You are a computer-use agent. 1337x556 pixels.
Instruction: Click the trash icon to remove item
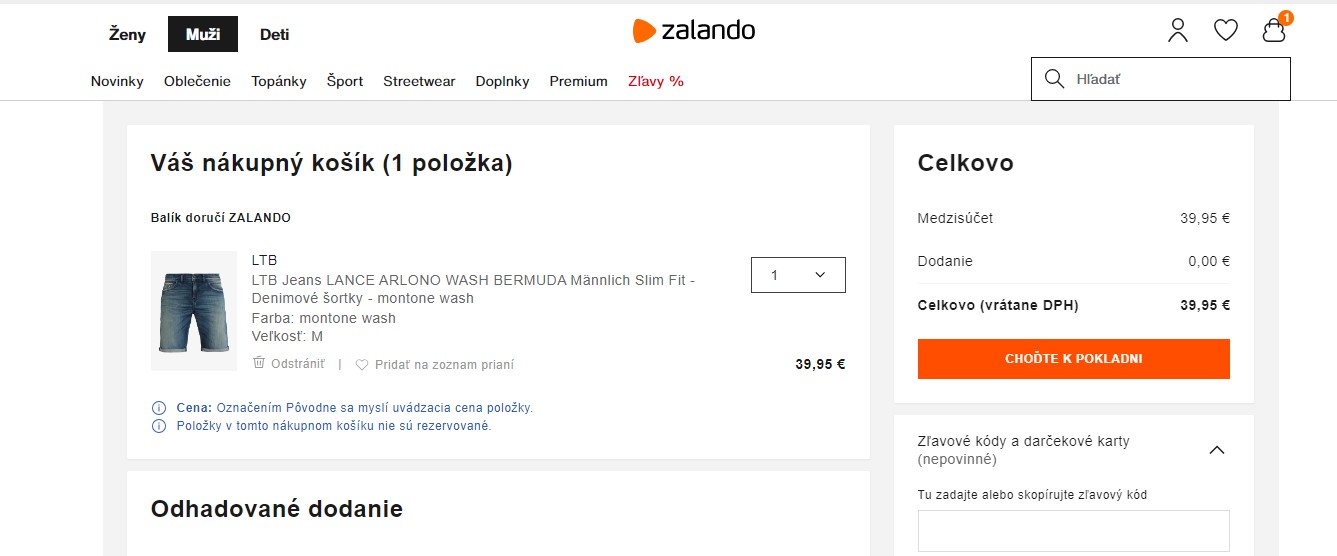tap(259, 363)
